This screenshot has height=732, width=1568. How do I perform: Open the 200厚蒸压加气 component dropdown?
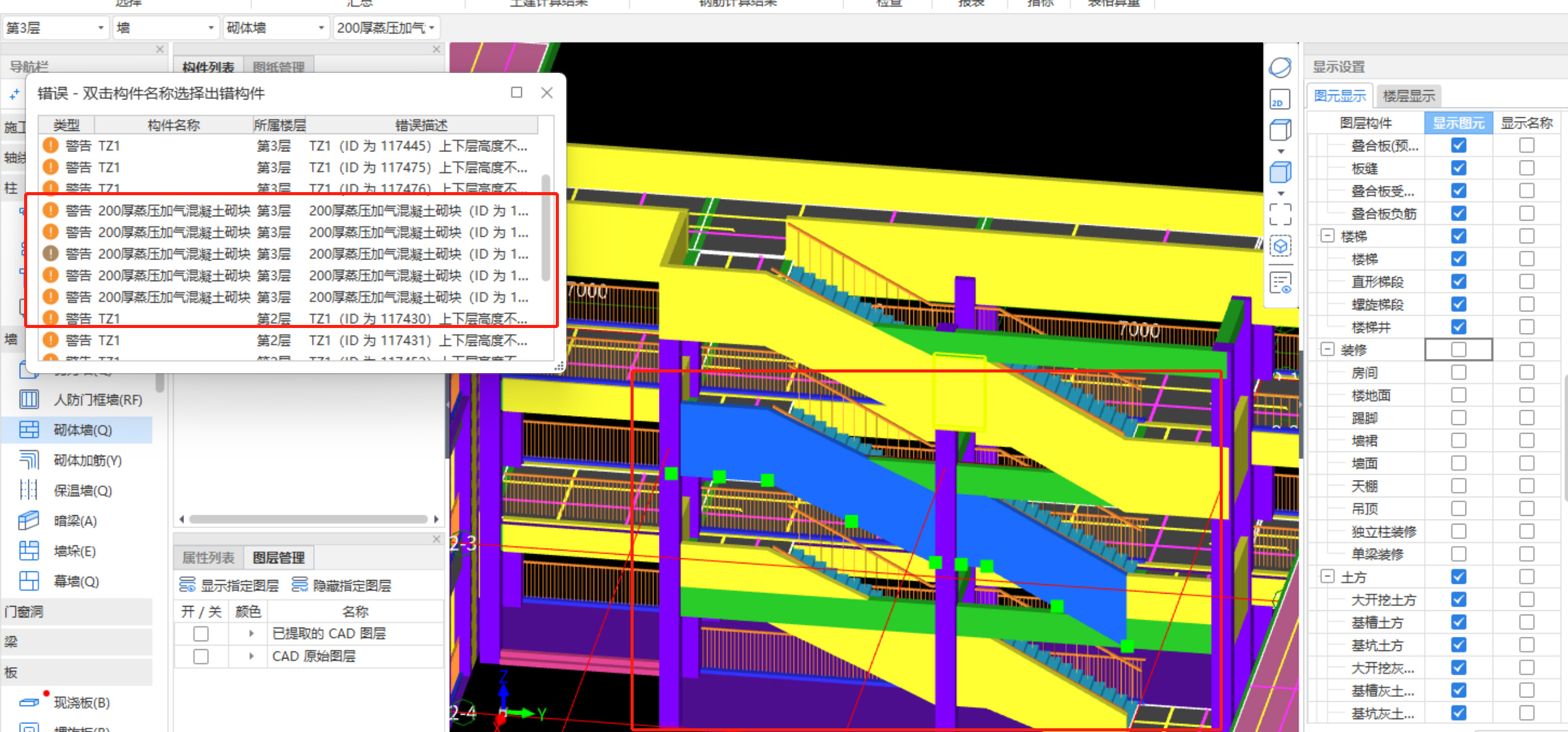tap(386, 28)
